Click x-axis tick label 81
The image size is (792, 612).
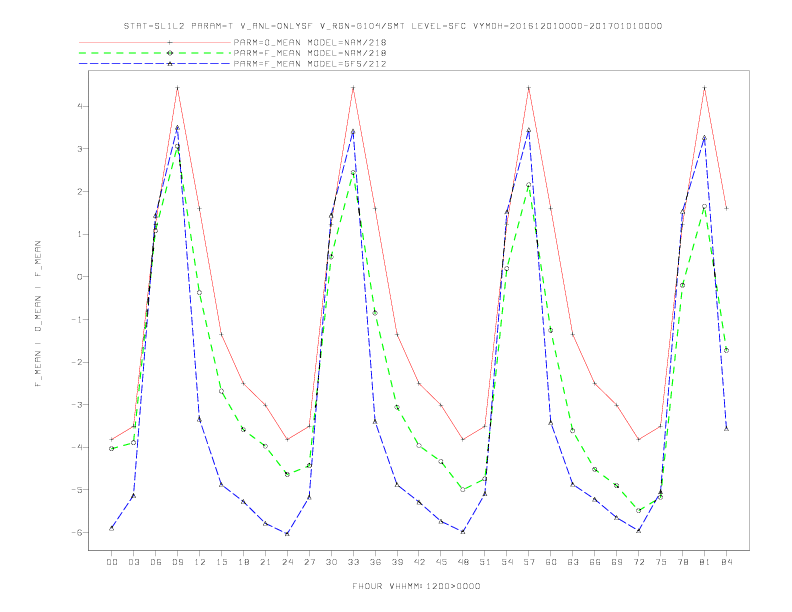705,562
